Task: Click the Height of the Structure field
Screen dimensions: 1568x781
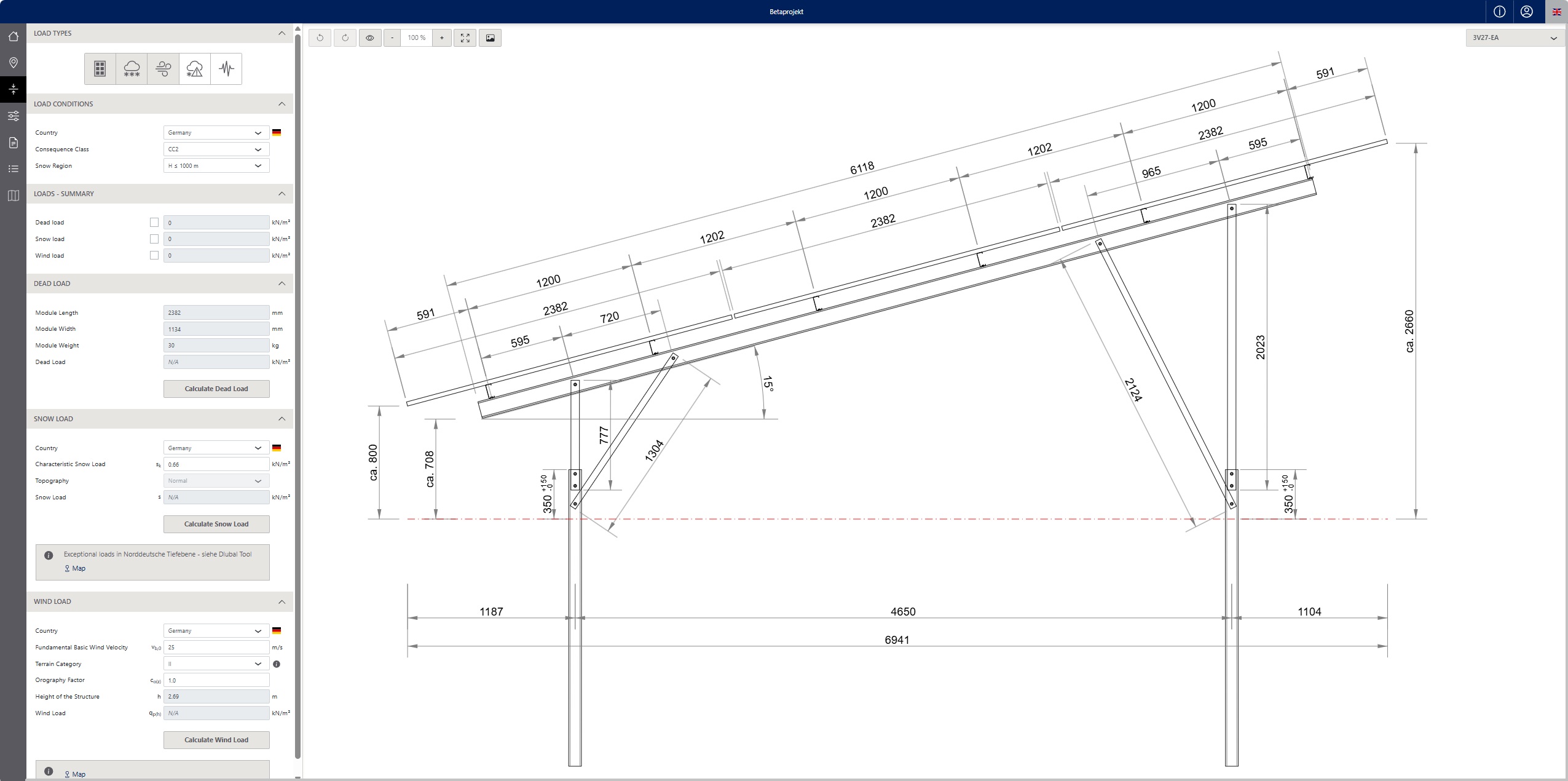Action: click(x=216, y=697)
